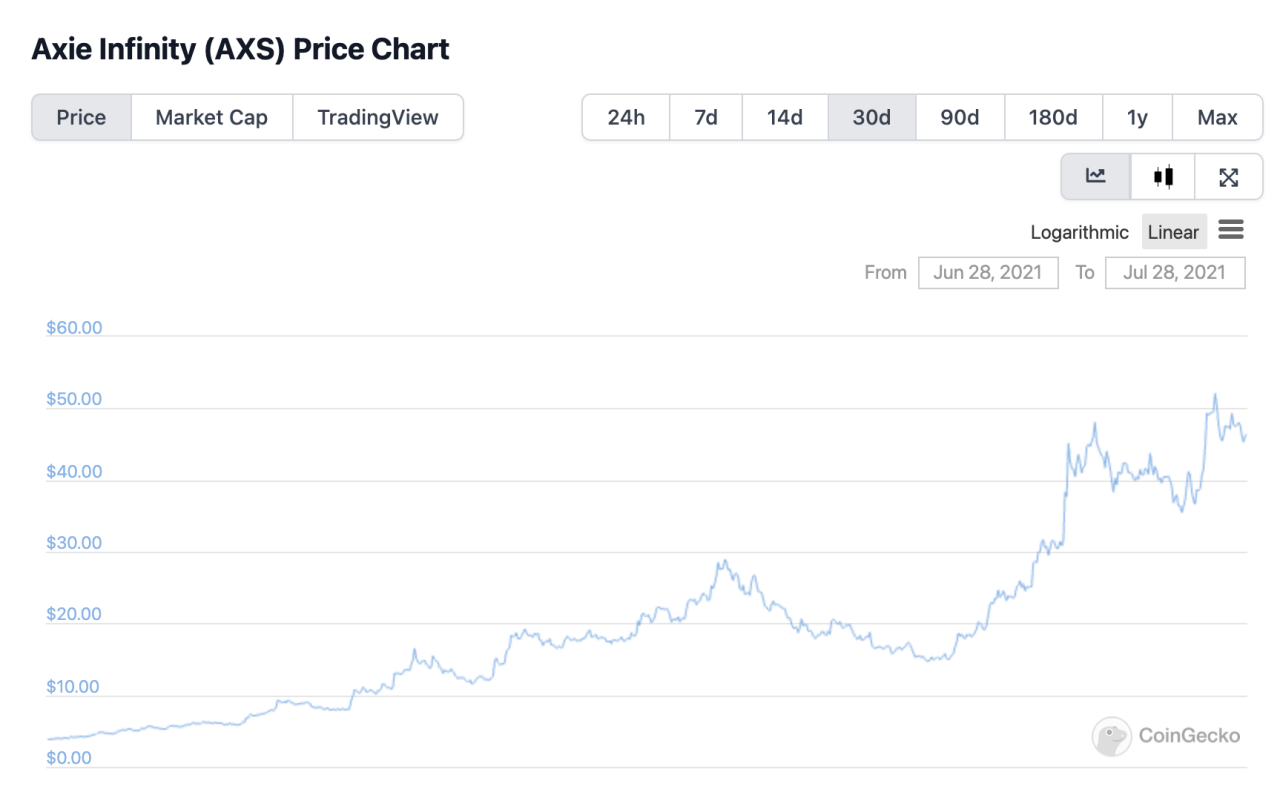Switch scale to Linear
The height and width of the screenshot is (795, 1280).
click(x=1174, y=232)
